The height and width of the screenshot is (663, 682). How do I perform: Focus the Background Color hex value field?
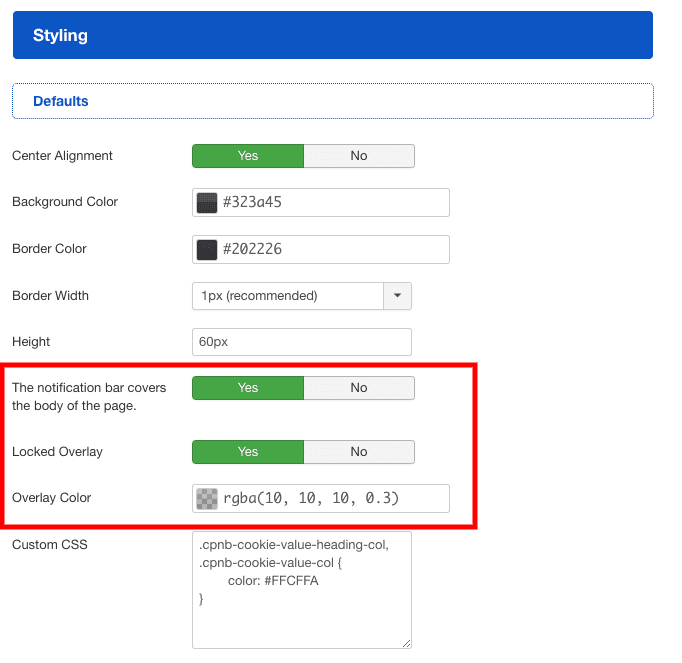[330, 203]
